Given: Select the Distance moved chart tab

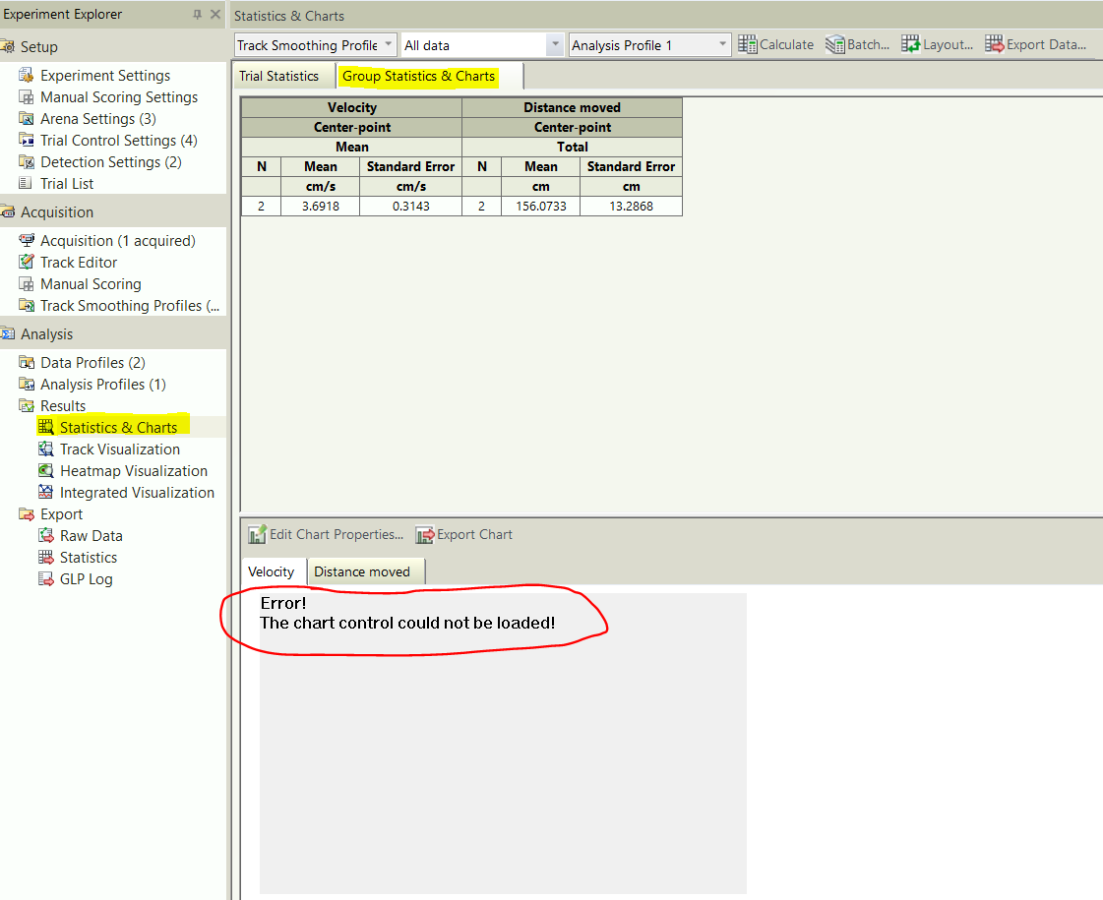Looking at the screenshot, I should click(x=362, y=571).
